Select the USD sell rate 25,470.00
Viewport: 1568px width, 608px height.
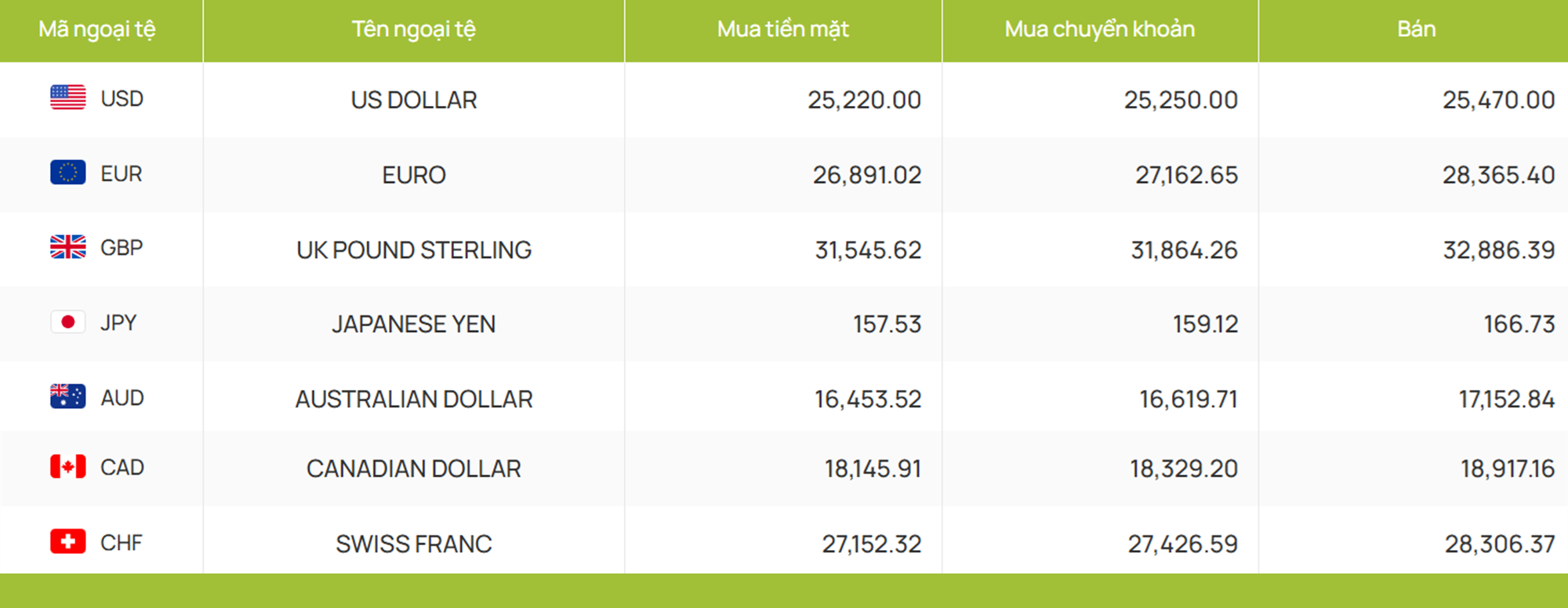[1499, 100]
